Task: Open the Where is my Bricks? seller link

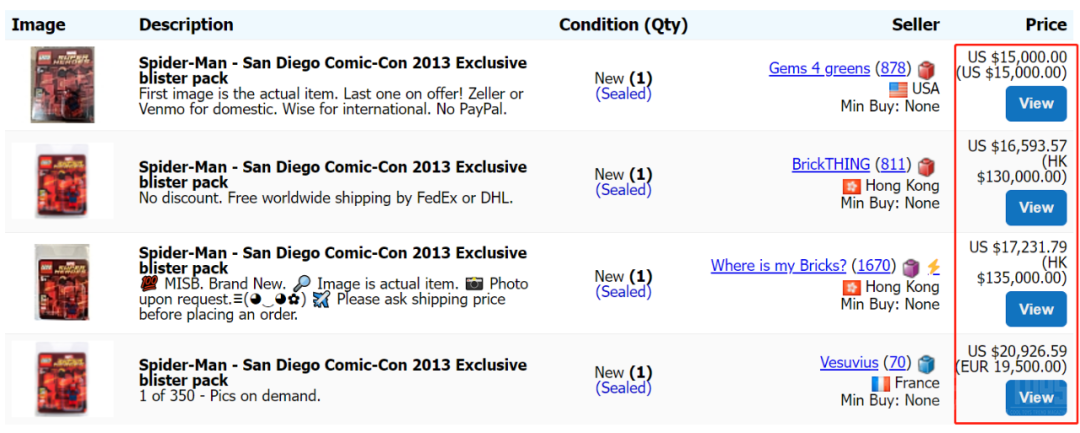Action: 778,265
